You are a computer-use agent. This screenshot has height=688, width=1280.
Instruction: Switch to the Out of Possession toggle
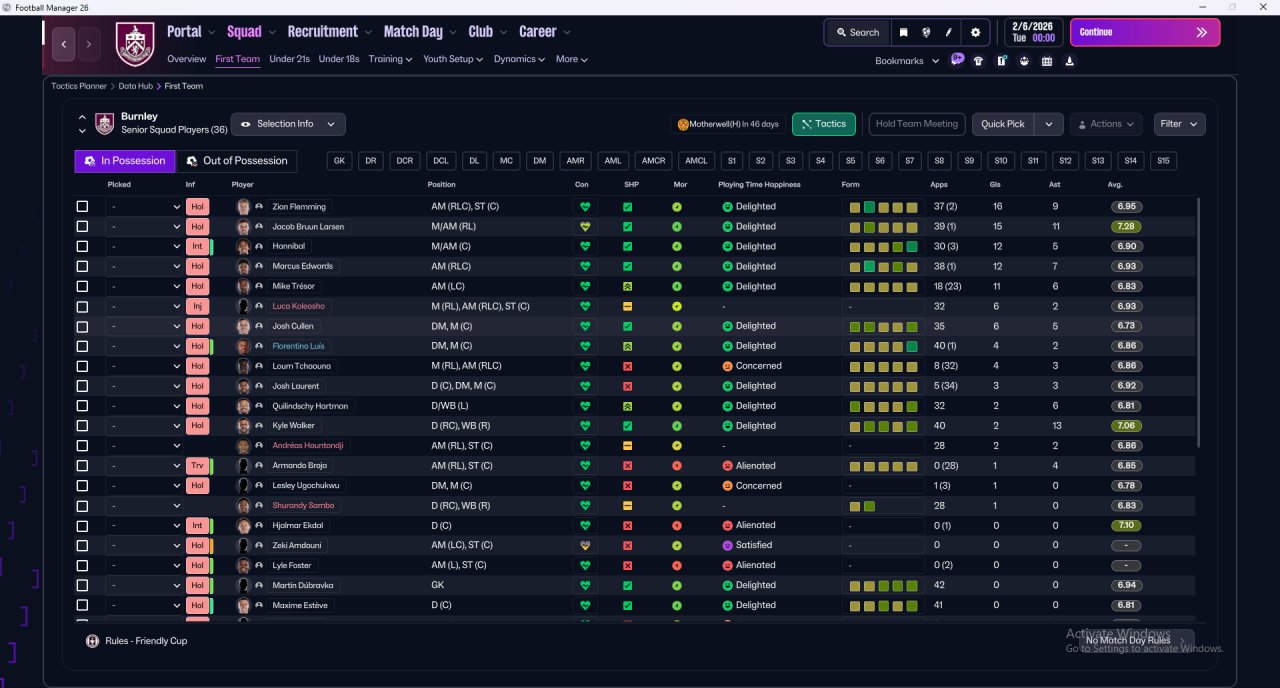pos(236,161)
